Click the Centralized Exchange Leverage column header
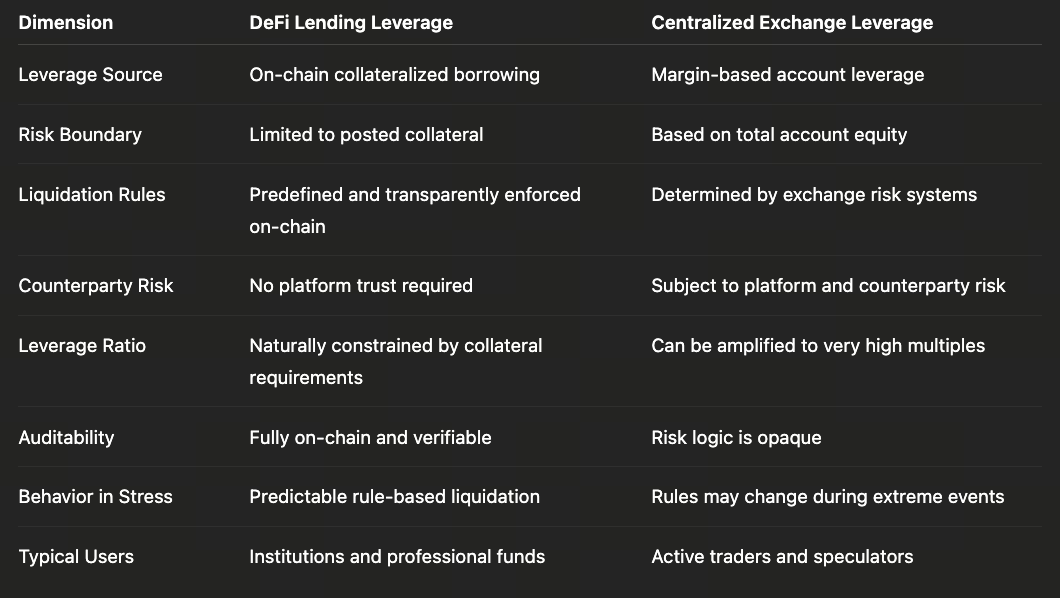The image size is (1060, 598). [792, 22]
